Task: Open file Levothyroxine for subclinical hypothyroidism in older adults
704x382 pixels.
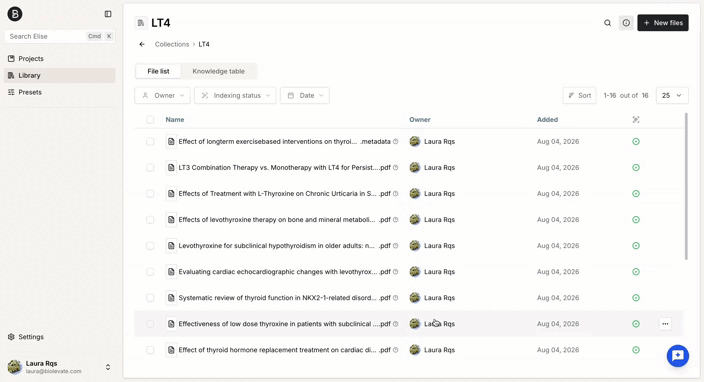Action: pos(285,246)
